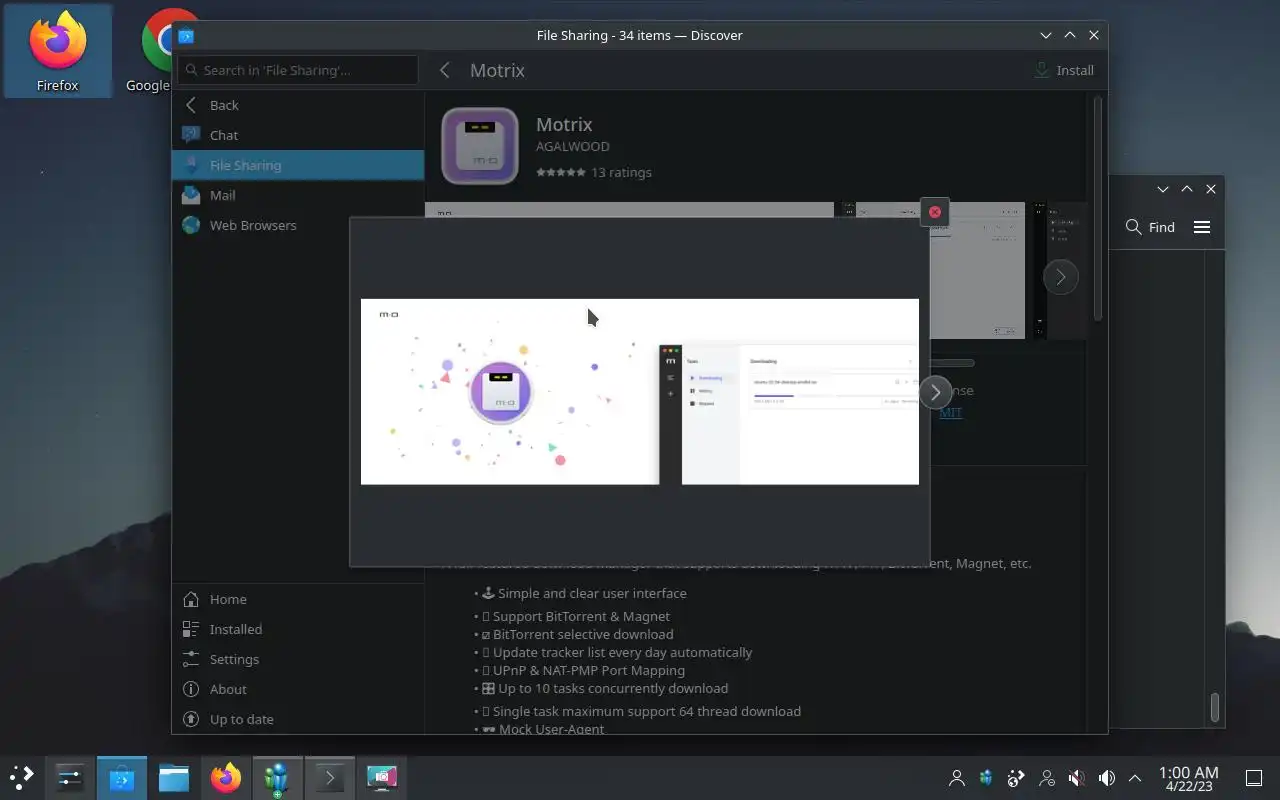
Task: Click the tray icon just left of muted speaker
Action: coord(1047,777)
